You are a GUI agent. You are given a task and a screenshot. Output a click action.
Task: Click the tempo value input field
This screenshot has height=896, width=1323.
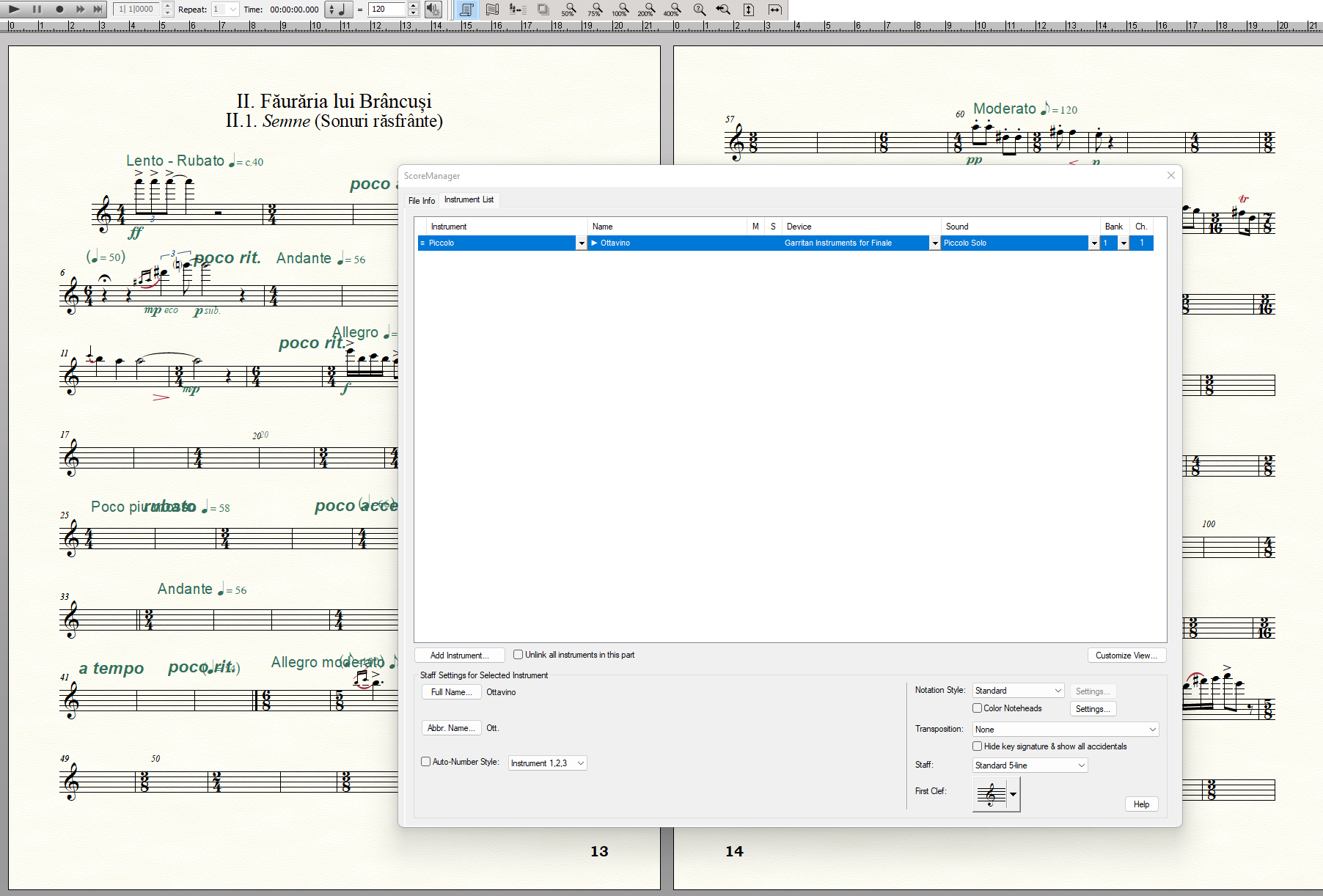pyautogui.click(x=386, y=10)
